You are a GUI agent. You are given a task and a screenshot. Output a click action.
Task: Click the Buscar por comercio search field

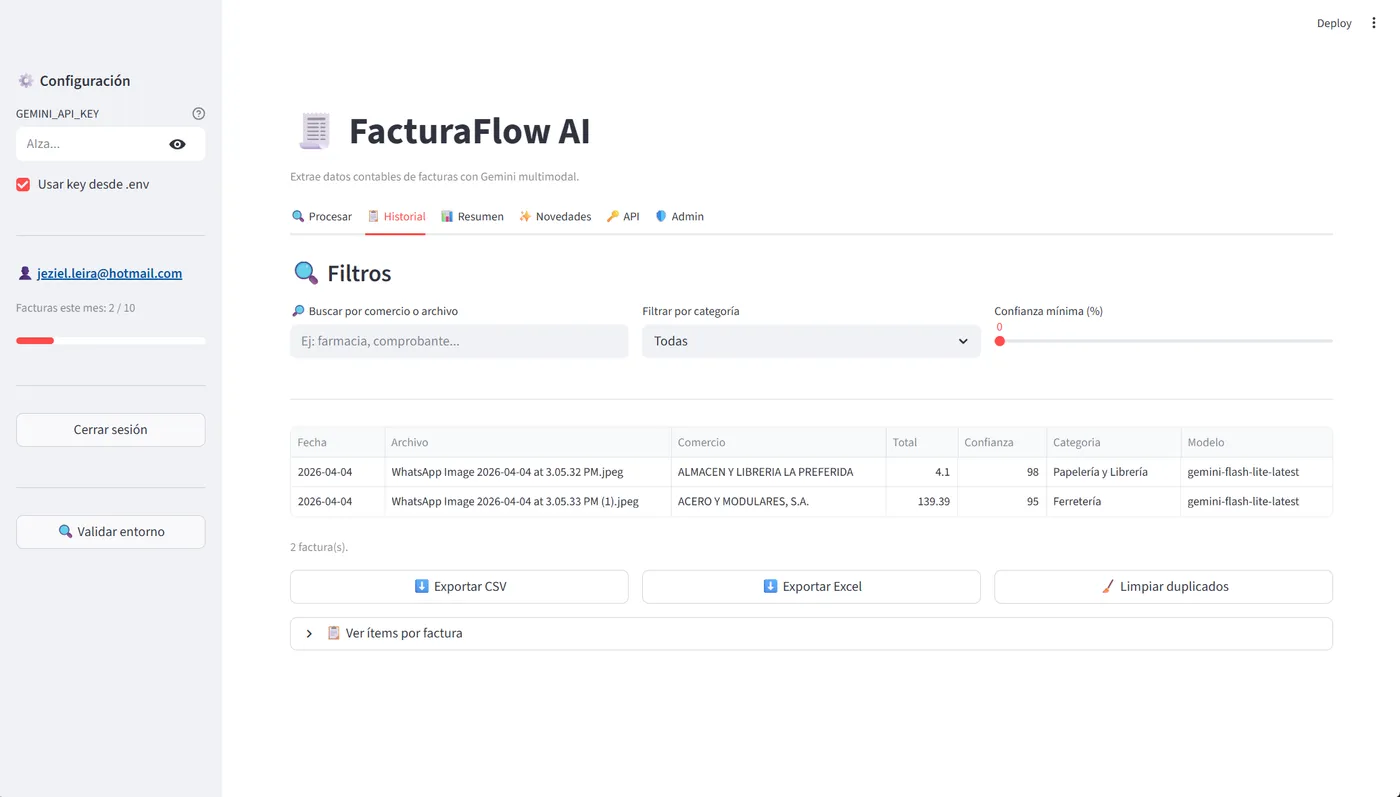coord(458,341)
